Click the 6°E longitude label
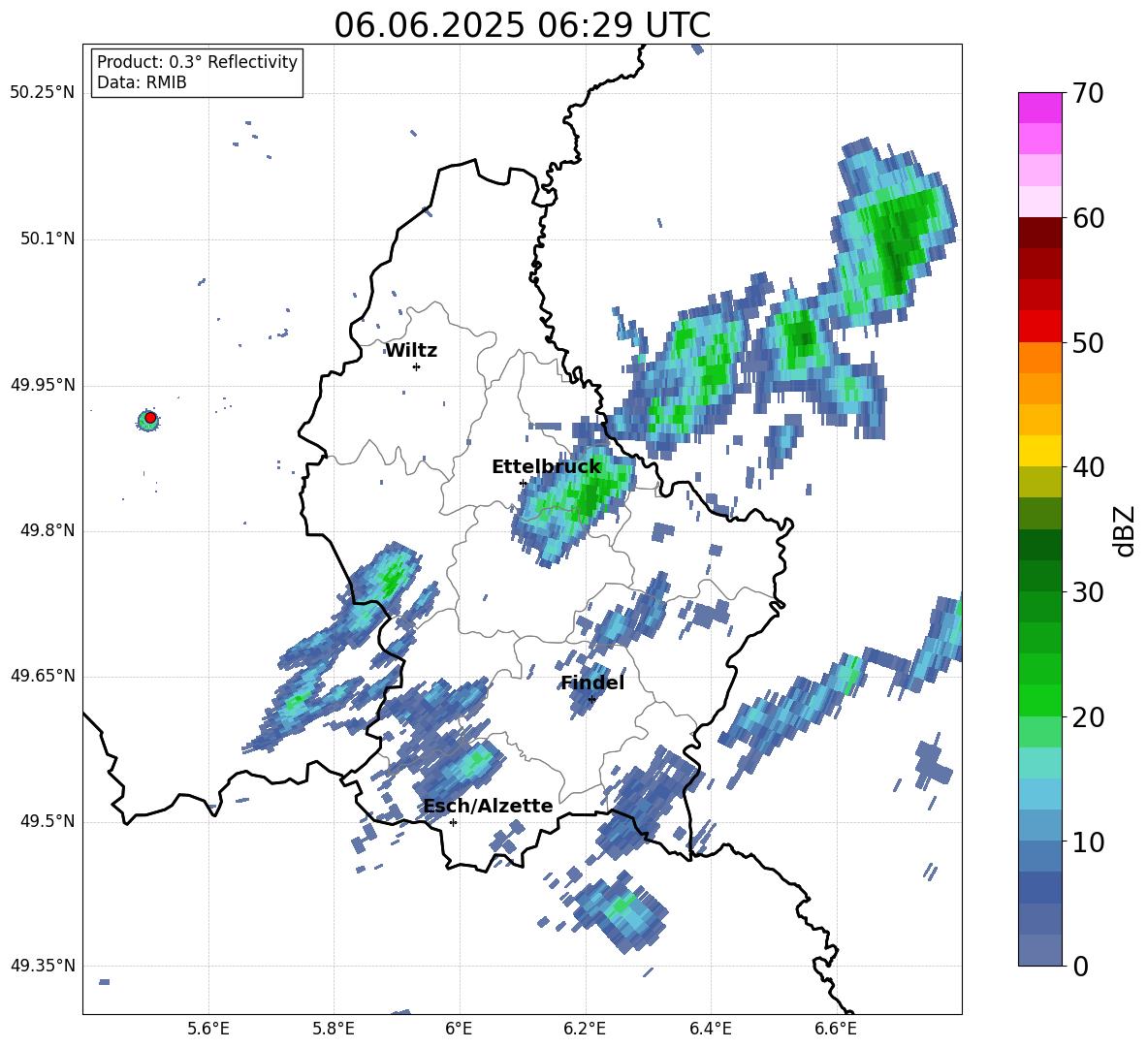Image resolution: width=1148 pixels, height=1048 pixels. coord(459,1029)
